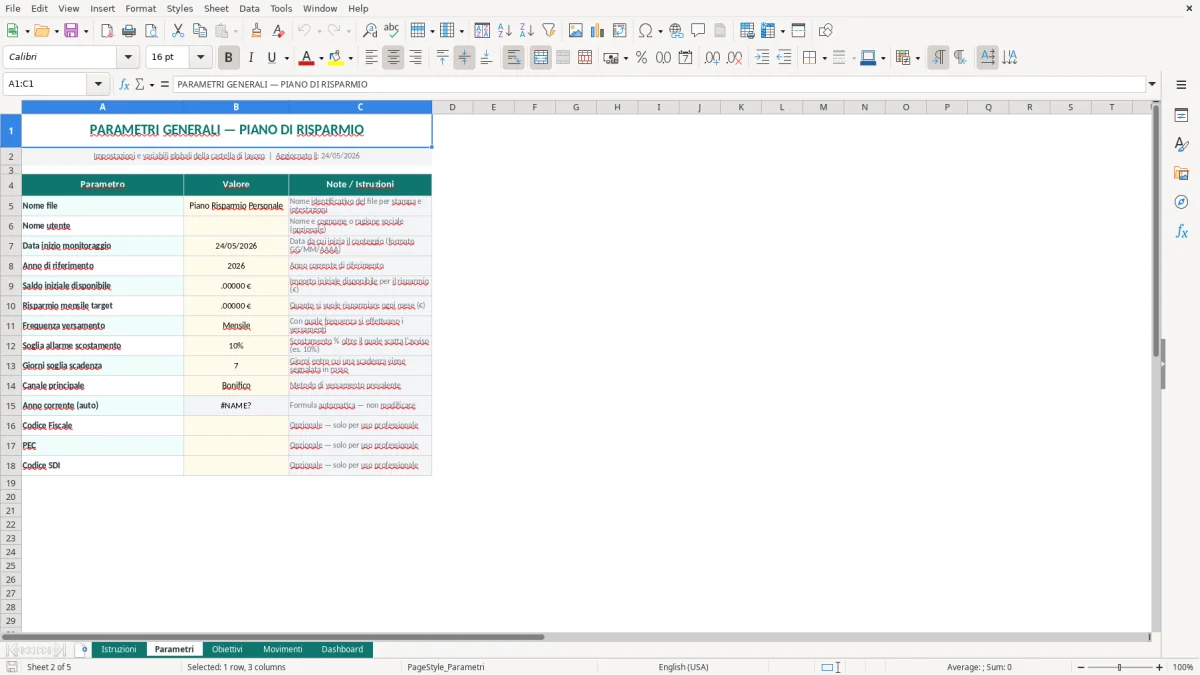Click the zoom in plus button
1200x675 pixels.
pos(1160,667)
